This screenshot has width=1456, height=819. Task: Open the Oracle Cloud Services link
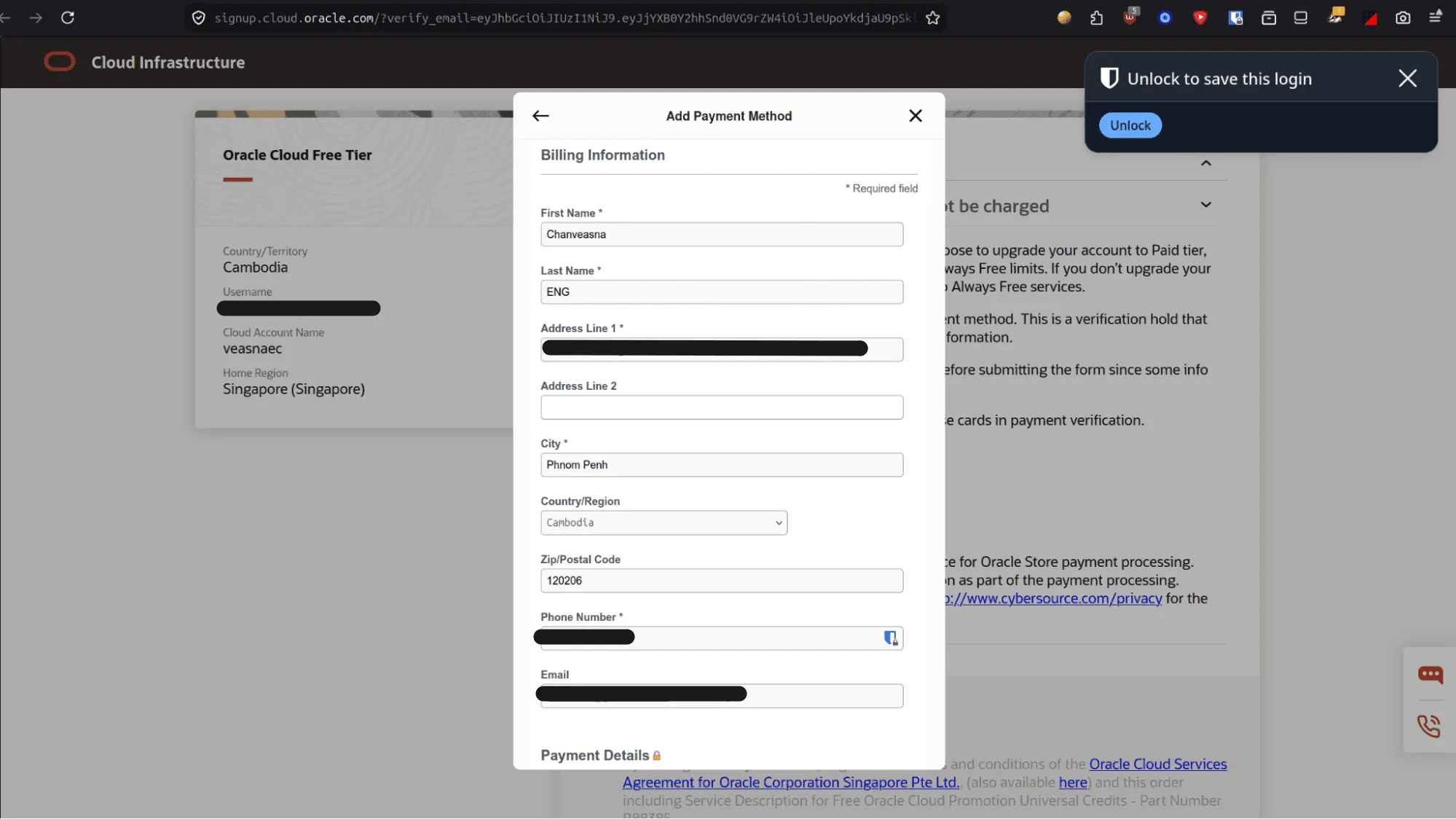pyautogui.click(x=1157, y=764)
